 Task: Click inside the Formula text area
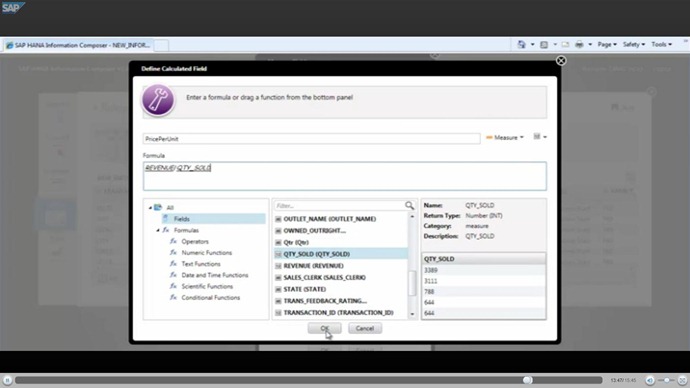345,176
